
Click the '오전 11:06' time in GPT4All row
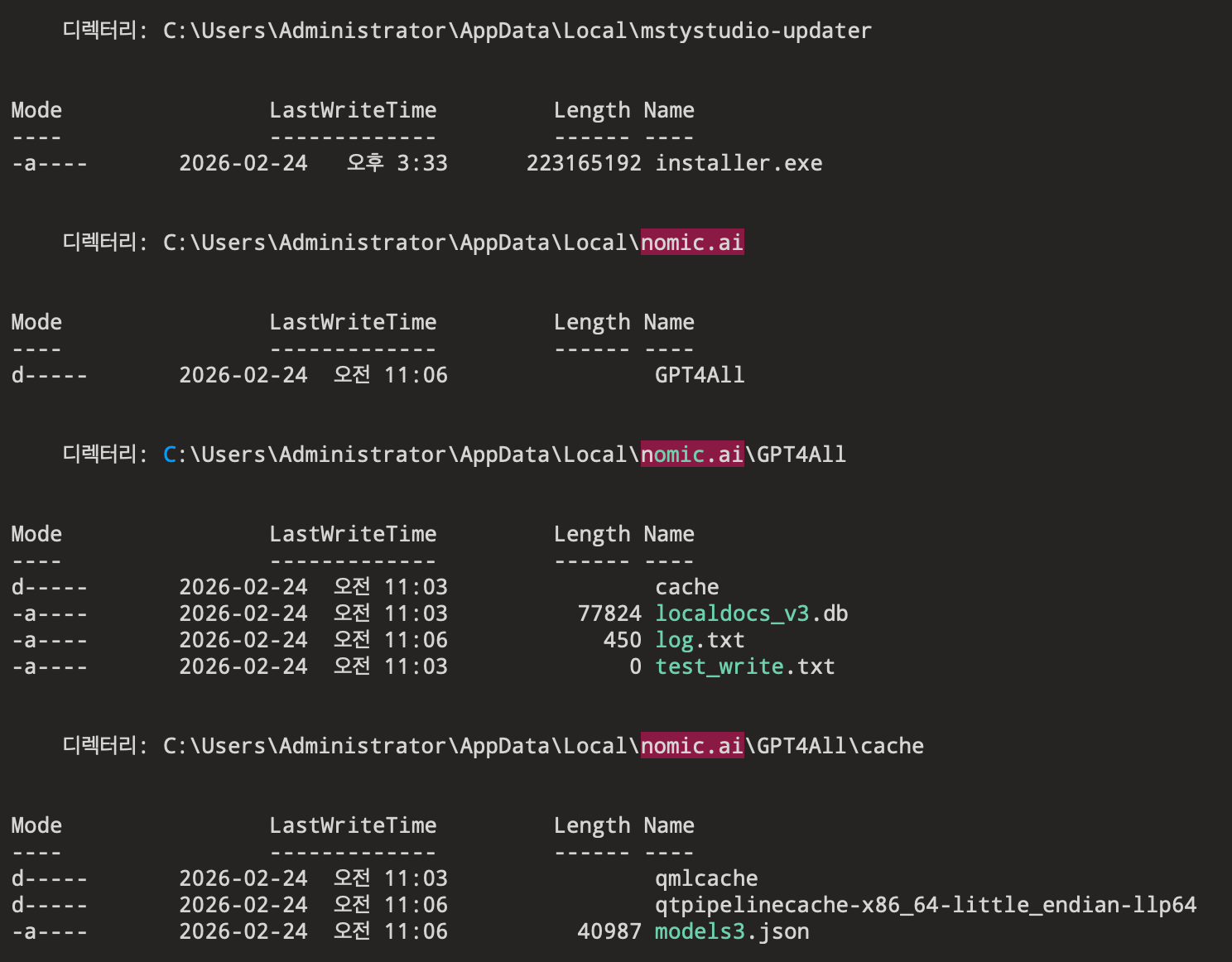[391, 375]
